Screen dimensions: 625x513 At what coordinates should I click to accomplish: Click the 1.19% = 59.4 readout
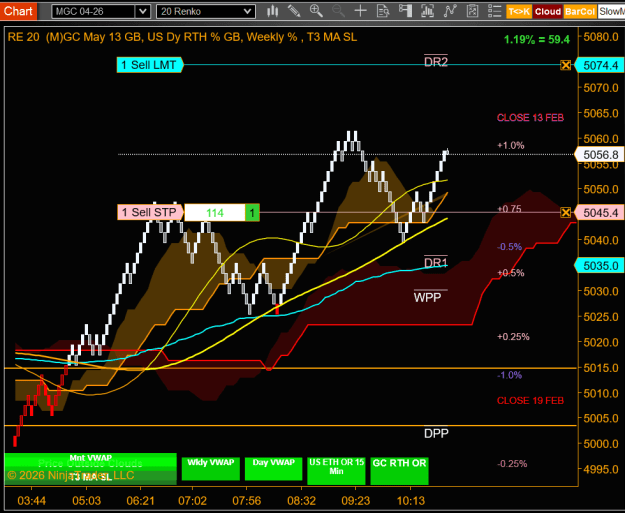coord(537,39)
